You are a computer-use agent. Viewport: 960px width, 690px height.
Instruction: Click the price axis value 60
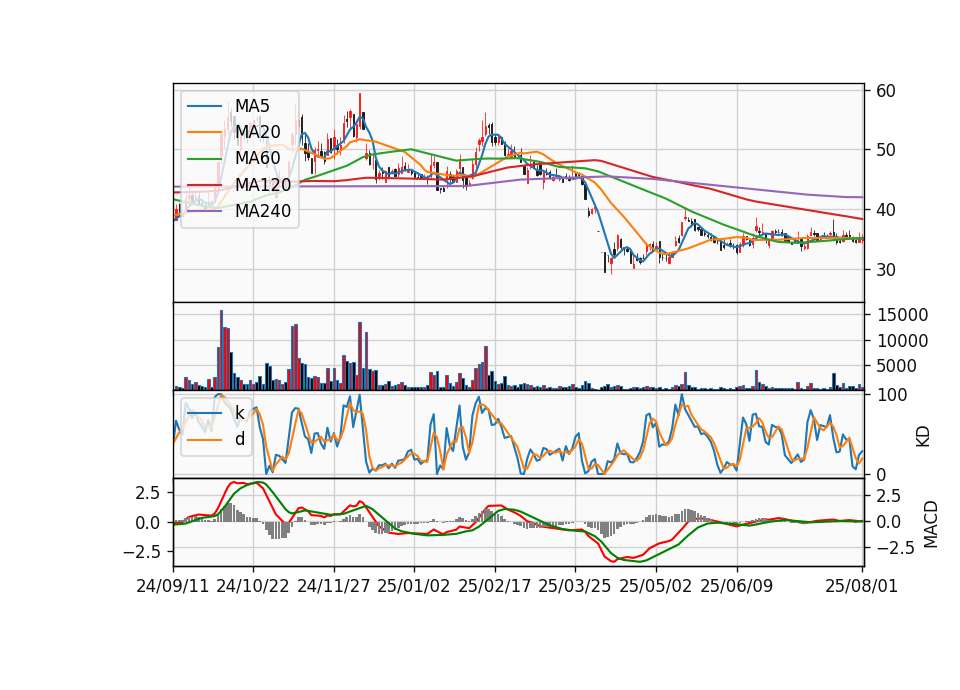886,91
